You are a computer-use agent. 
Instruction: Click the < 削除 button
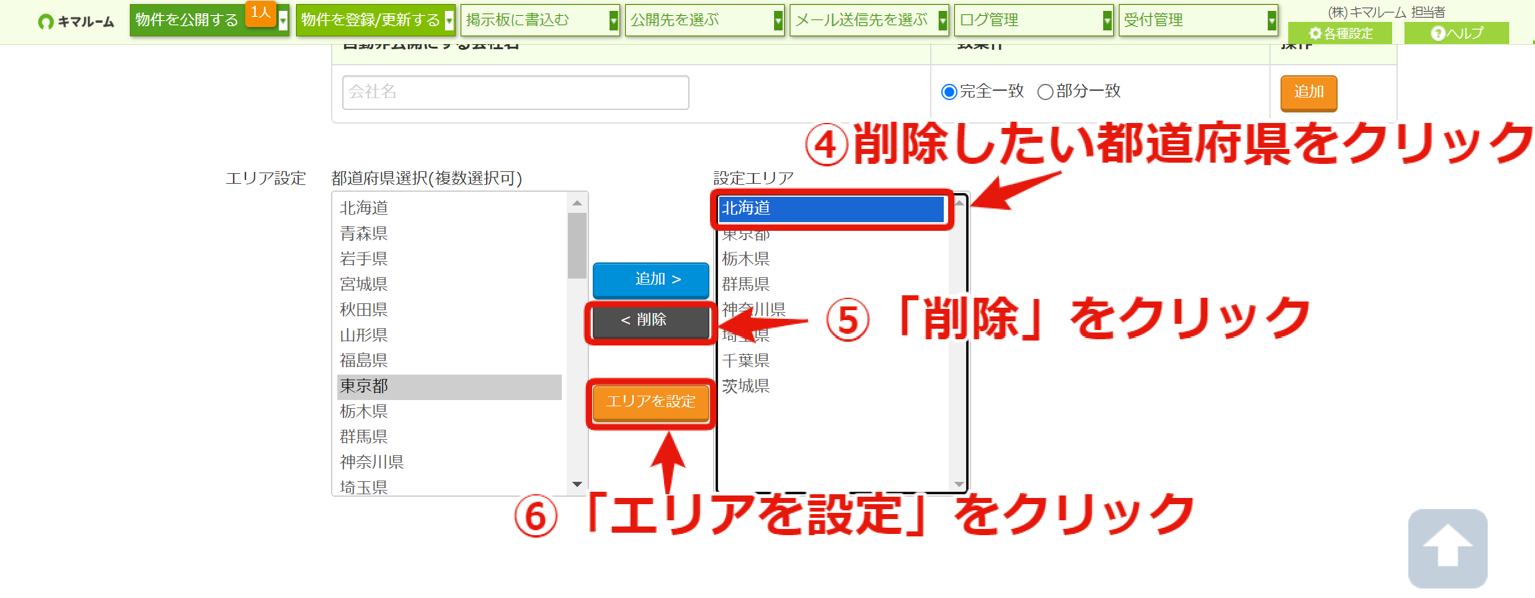click(x=651, y=321)
